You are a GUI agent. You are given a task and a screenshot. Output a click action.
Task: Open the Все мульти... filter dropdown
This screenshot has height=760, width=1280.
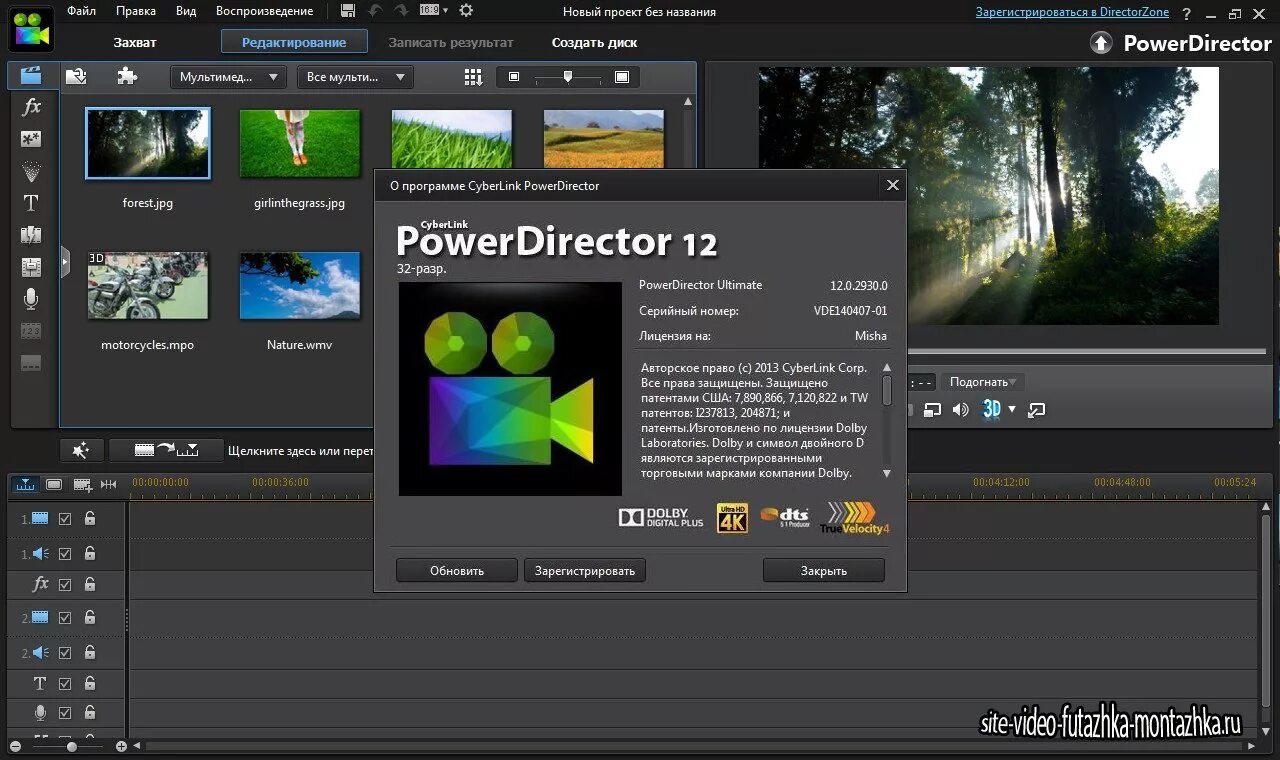coord(355,77)
